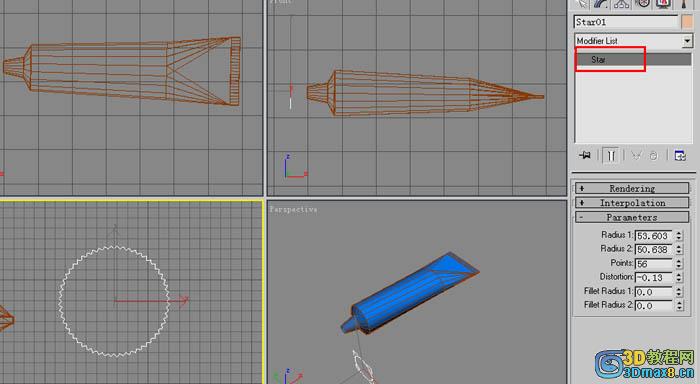Viewport: 700px width, 384px height.
Task: Click the Radius 2 value field
Action: 654,249
